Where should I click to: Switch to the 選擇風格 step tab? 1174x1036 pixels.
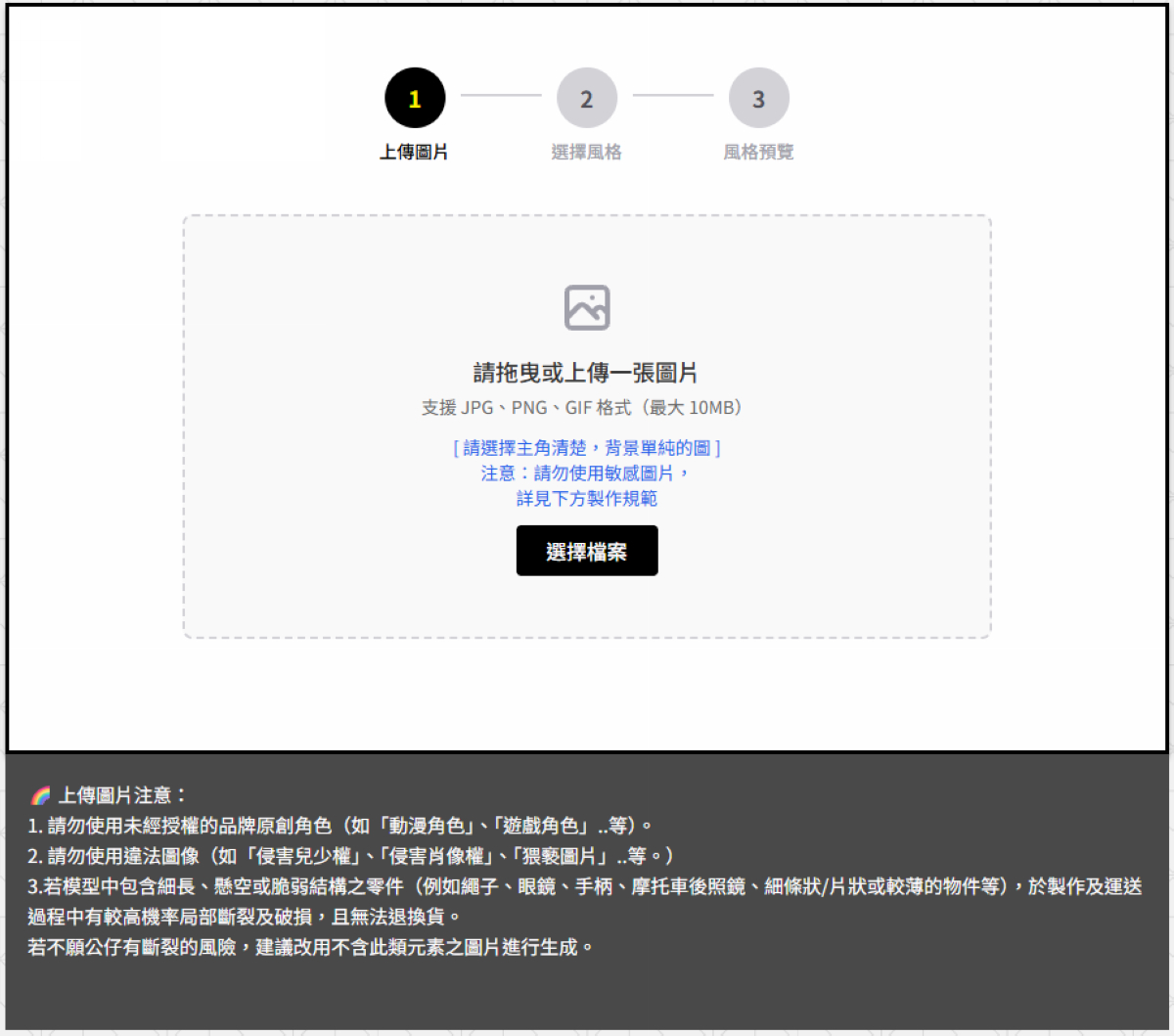coord(587,151)
